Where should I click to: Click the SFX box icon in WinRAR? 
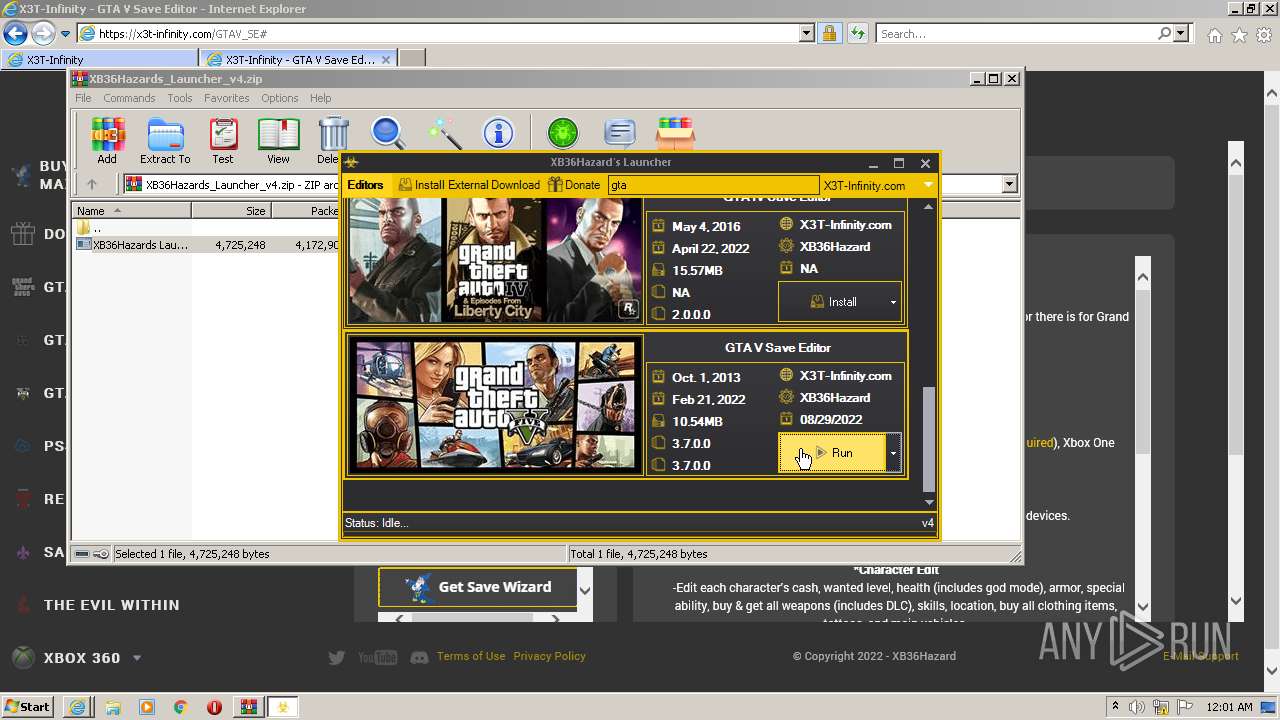point(675,133)
